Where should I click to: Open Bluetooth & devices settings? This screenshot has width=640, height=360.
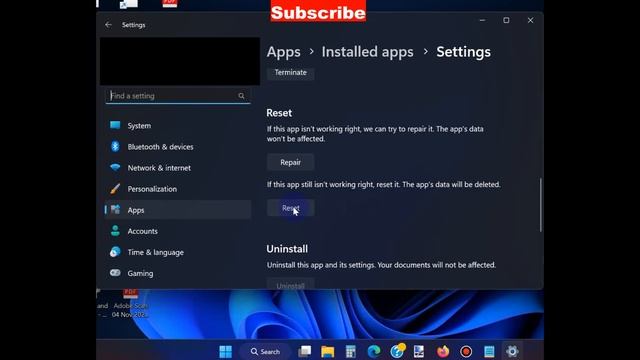tap(178, 147)
